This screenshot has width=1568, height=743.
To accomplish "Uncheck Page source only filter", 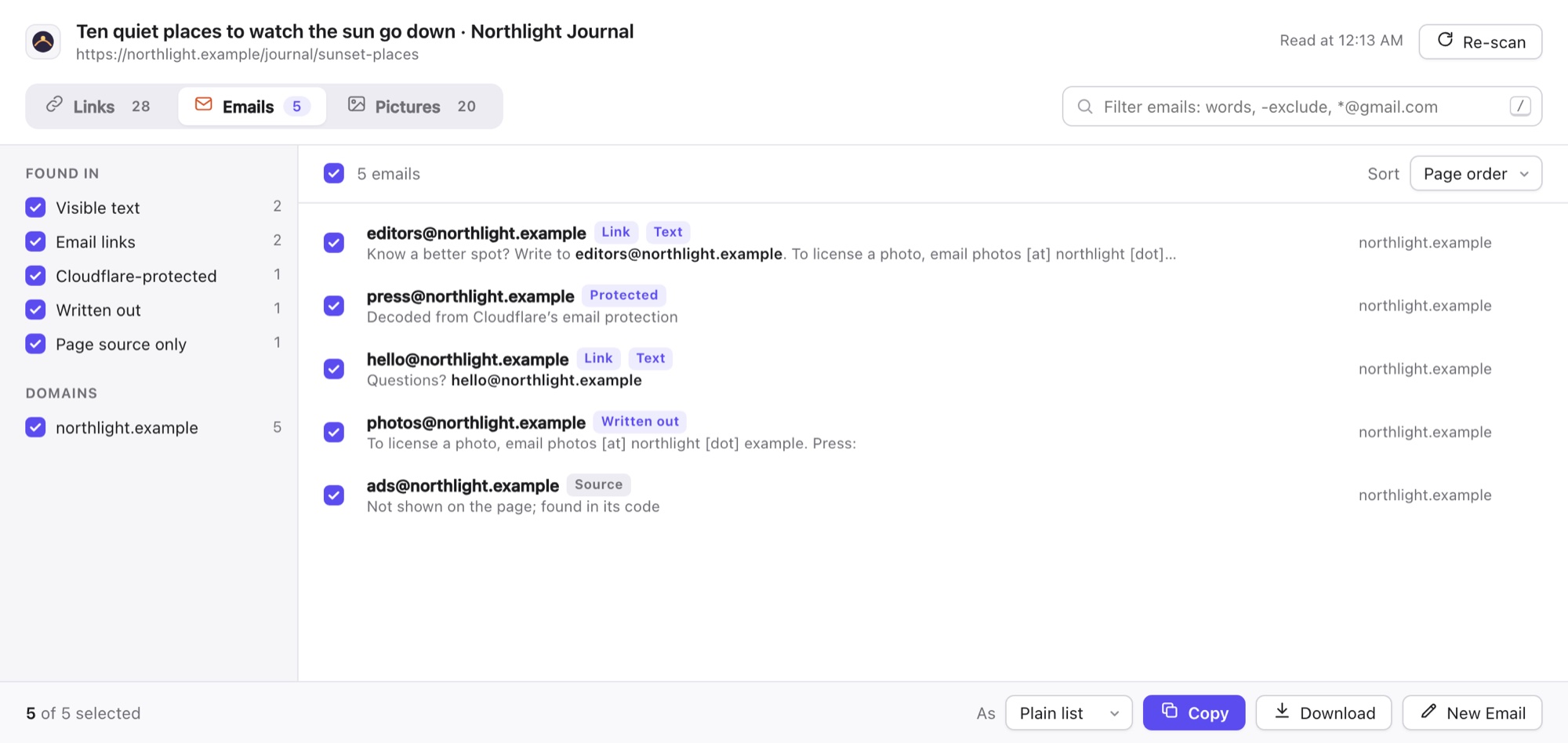I will pyautogui.click(x=35, y=344).
